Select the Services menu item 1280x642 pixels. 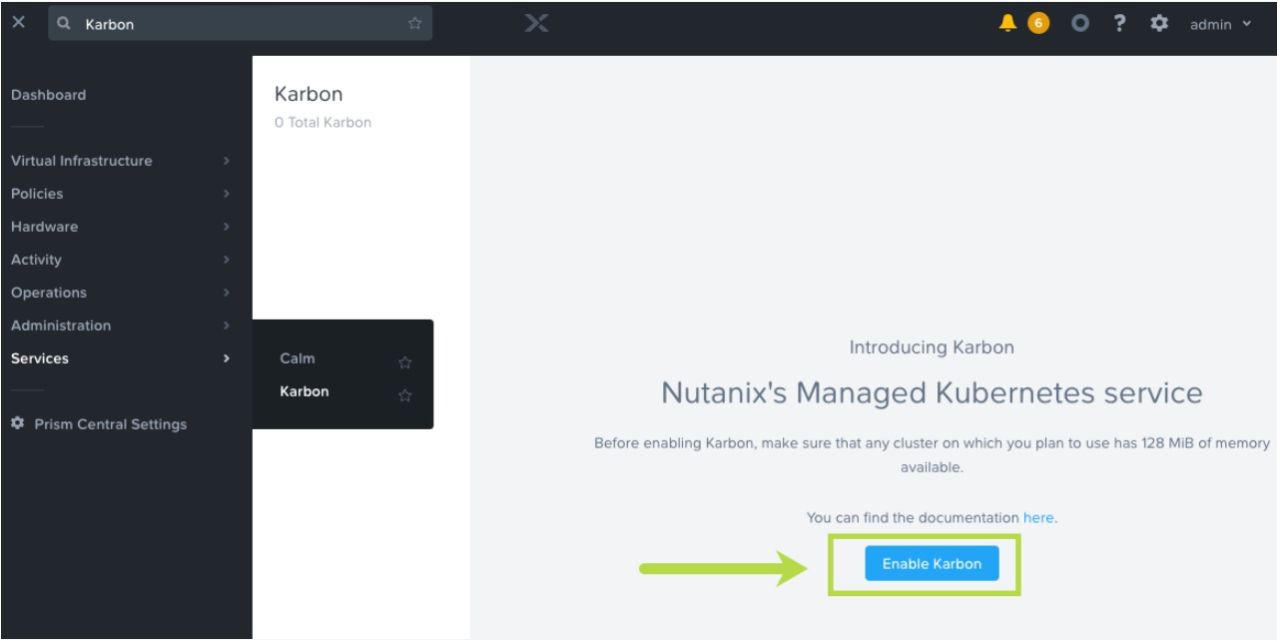(40, 358)
